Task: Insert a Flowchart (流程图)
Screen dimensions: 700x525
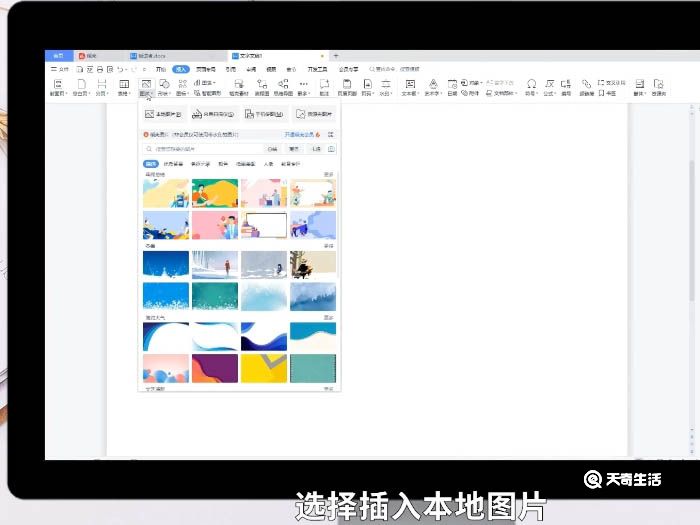Action: point(262,88)
